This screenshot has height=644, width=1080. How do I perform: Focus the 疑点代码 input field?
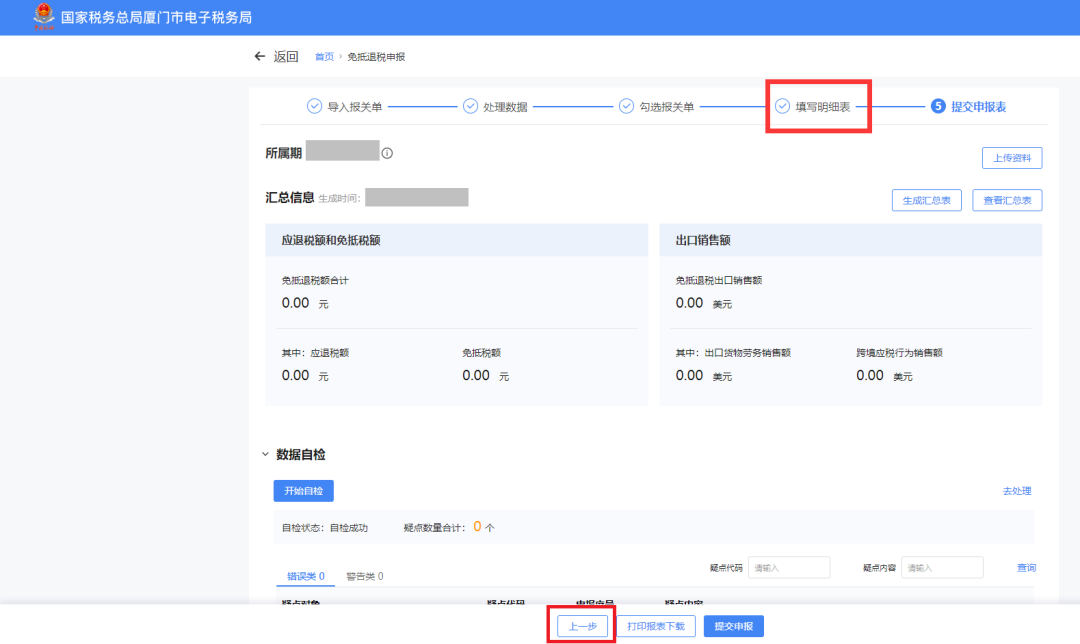[789, 568]
